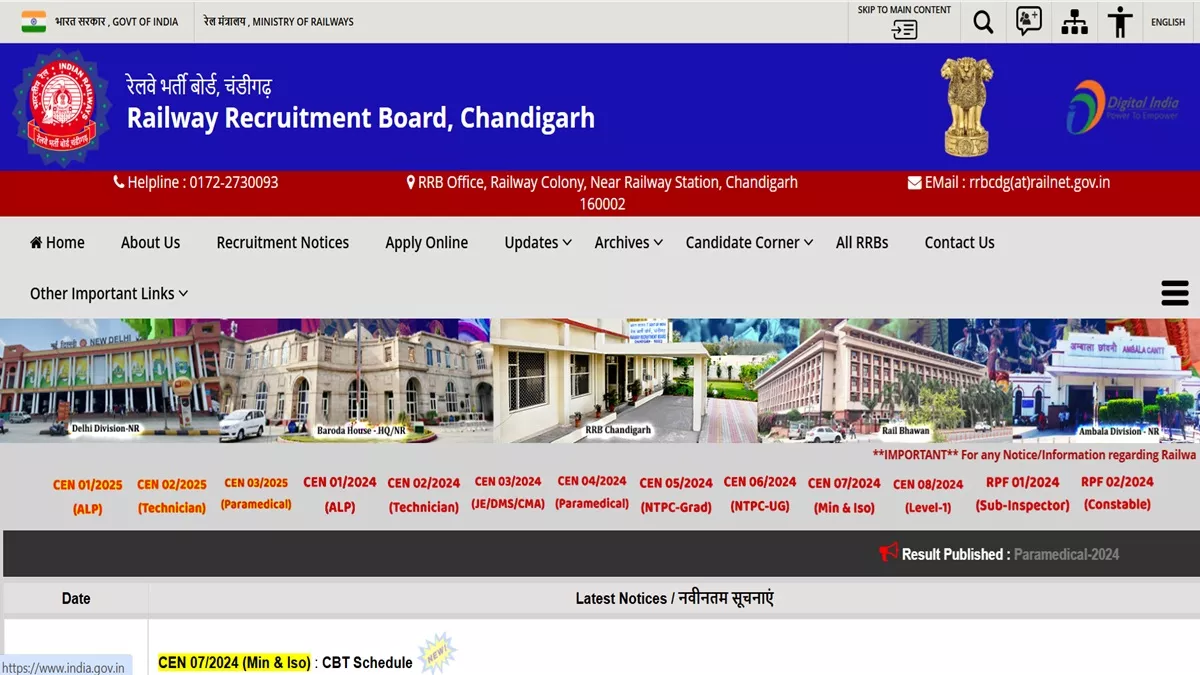The height and width of the screenshot is (675, 1200).
Task: Open RPF 02/2024 (Constable) link
Action: [1117, 493]
